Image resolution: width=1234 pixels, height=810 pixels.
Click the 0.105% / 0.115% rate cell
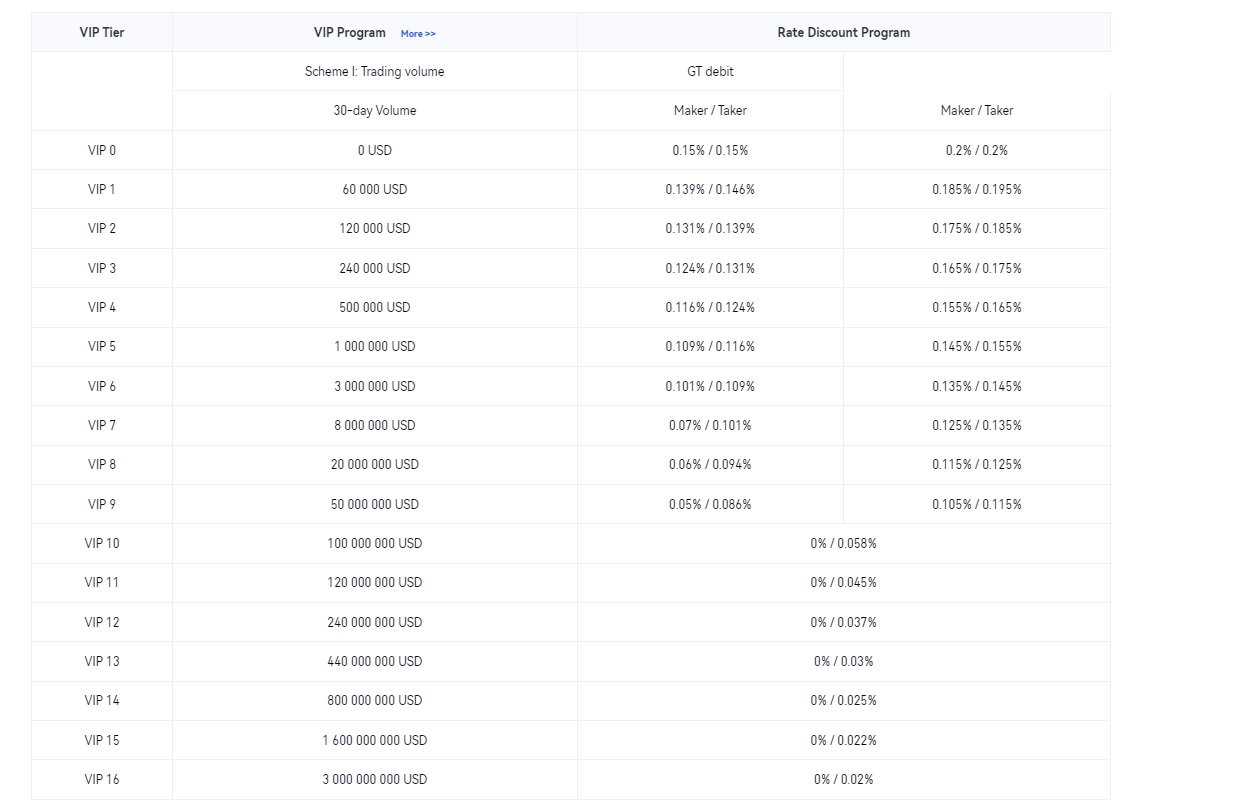[x=977, y=504]
